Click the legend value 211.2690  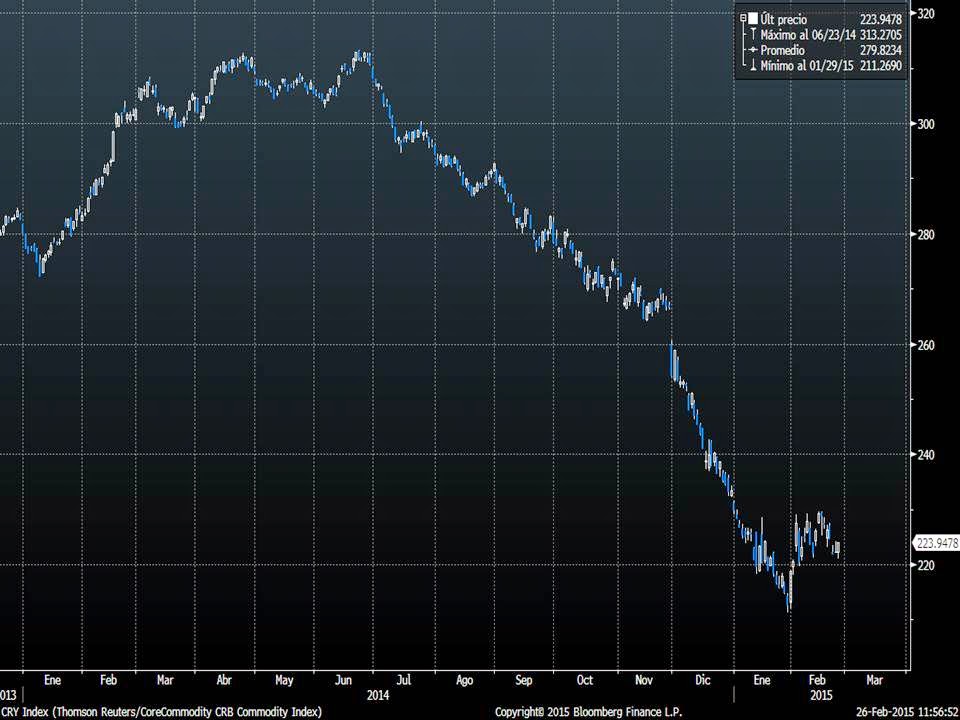pos(880,66)
